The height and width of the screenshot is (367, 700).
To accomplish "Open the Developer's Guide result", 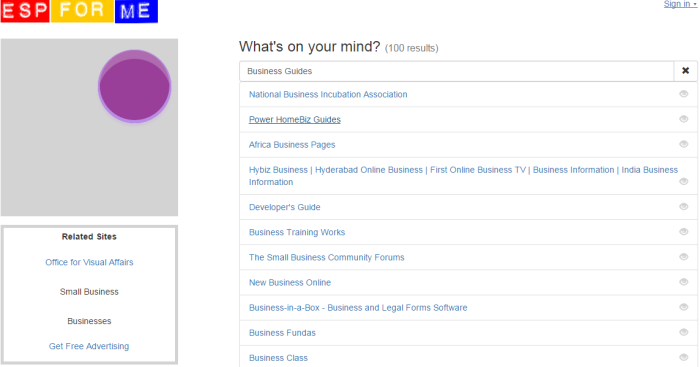I will (x=284, y=207).
